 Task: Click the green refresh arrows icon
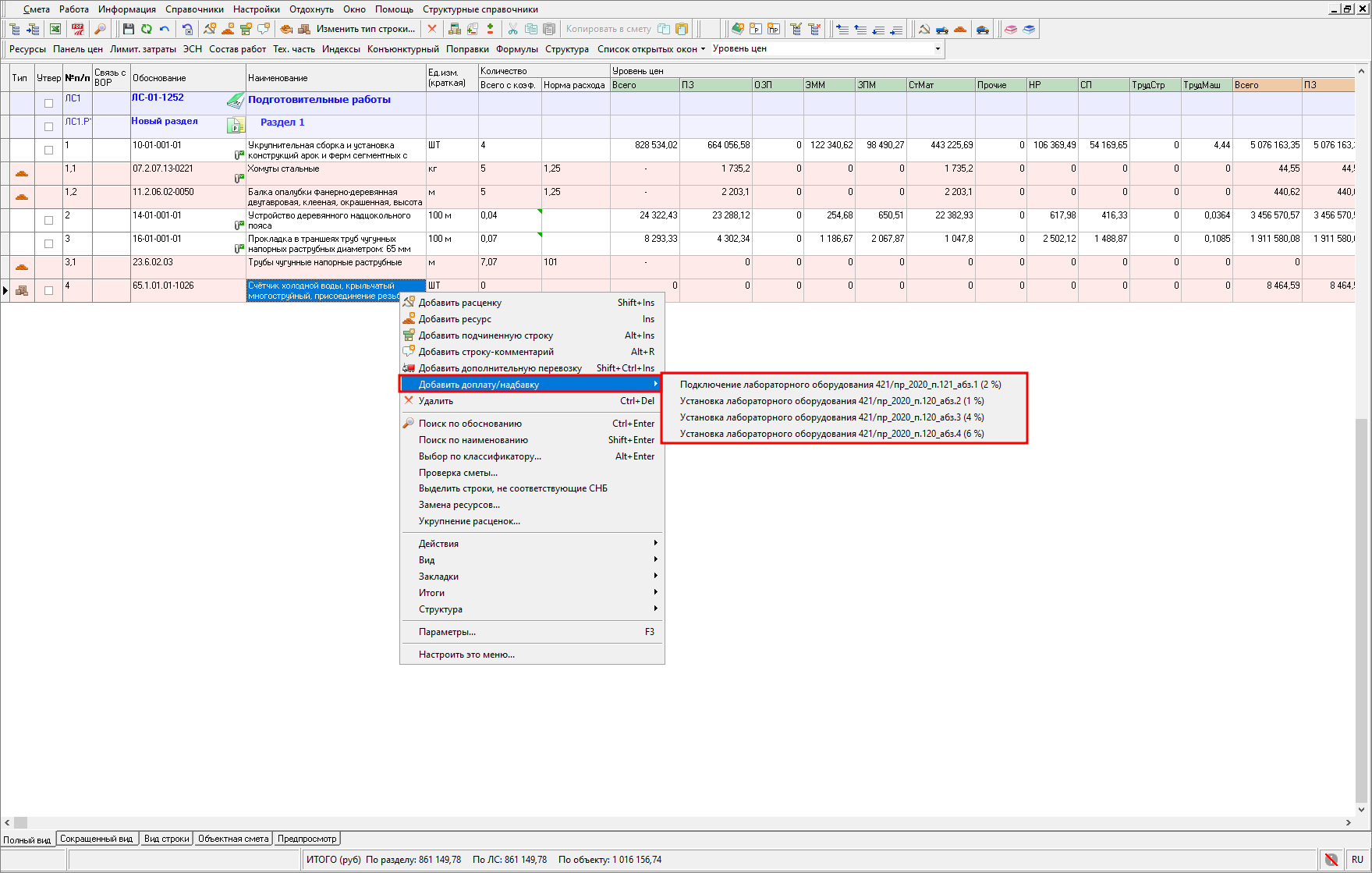click(147, 29)
